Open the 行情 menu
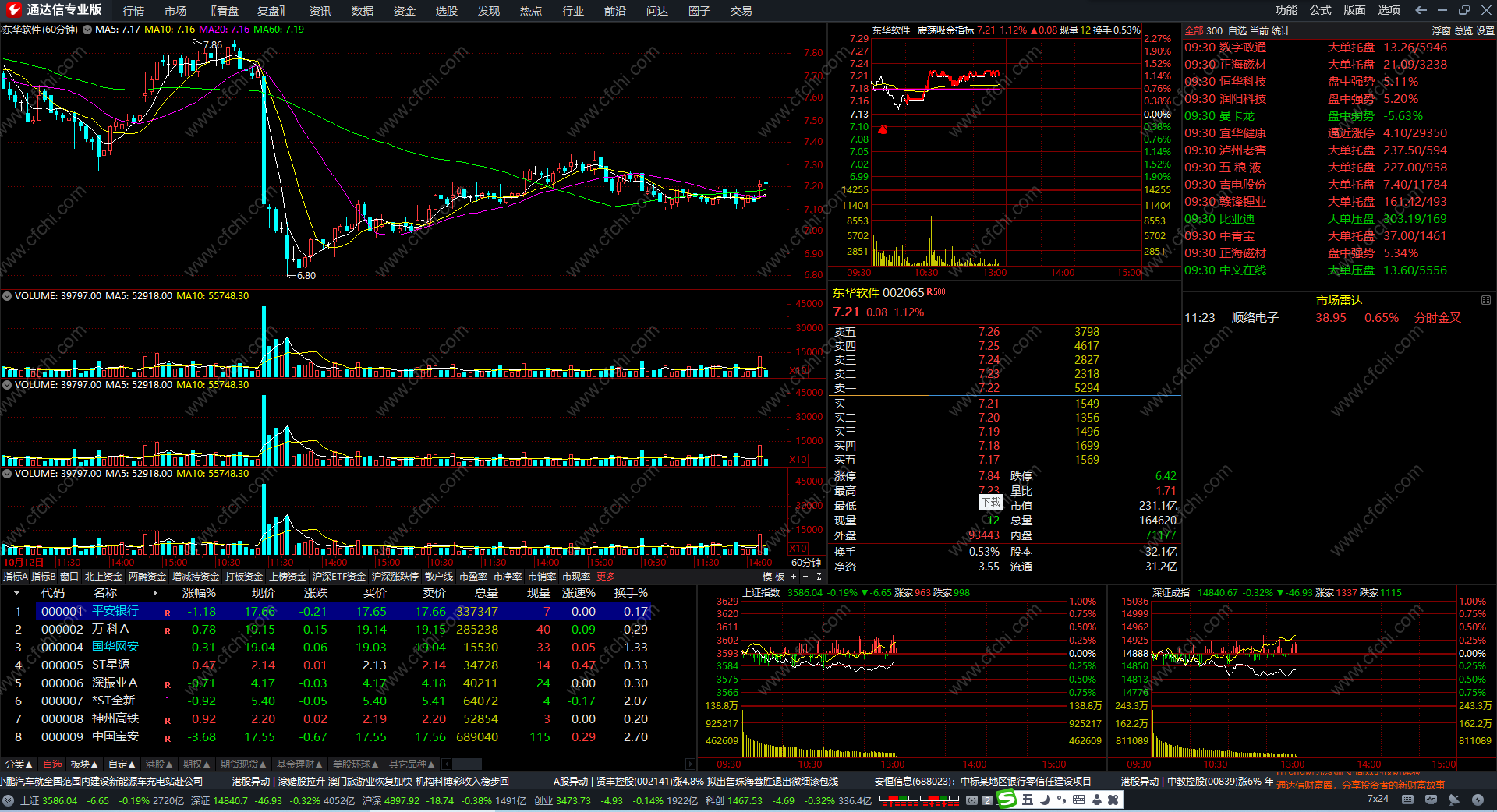Screen dimensions: 1497x812 tap(133, 11)
